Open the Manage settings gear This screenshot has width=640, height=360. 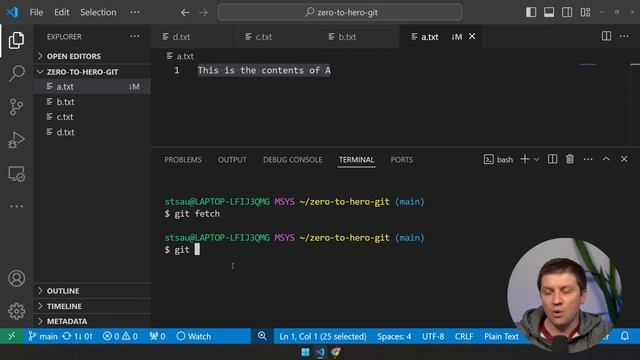pos(16,311)
